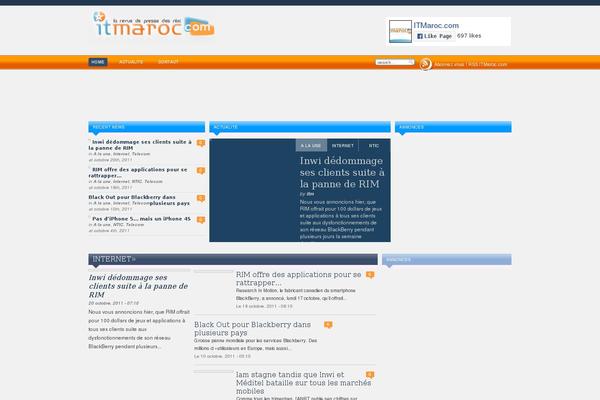This screenshot has width=600, height=400.
Task: Select the "A LA UNE" slider tab
Action: tap(311, 146)
